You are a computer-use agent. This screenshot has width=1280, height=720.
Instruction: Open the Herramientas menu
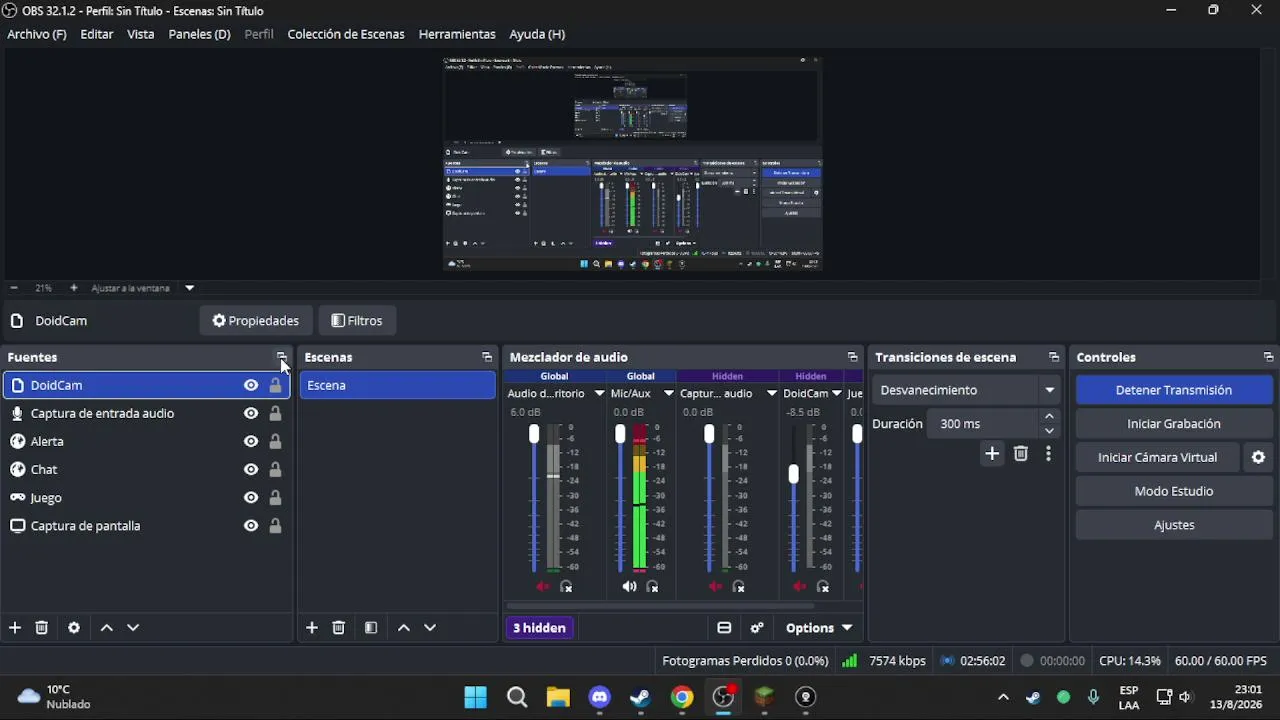pyautogui.click(x=457, y=34)
